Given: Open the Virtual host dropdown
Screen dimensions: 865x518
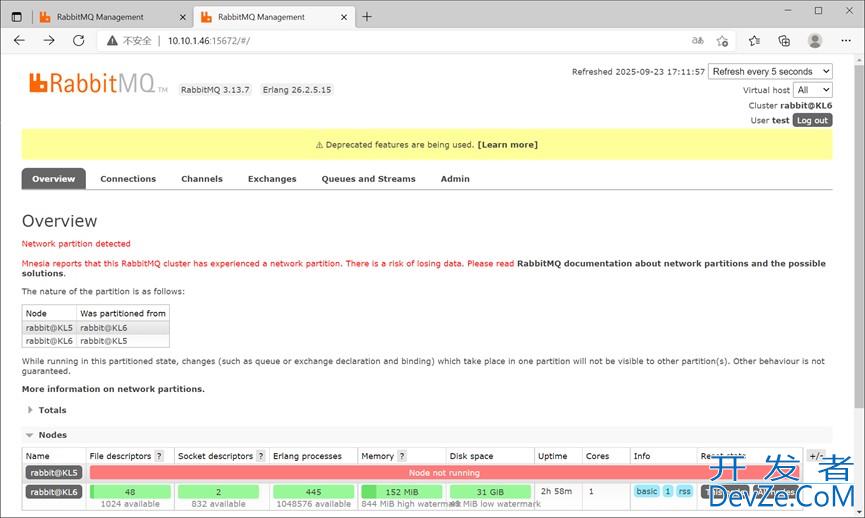Looking at the screenshot, I should click(x=812, y=90).
